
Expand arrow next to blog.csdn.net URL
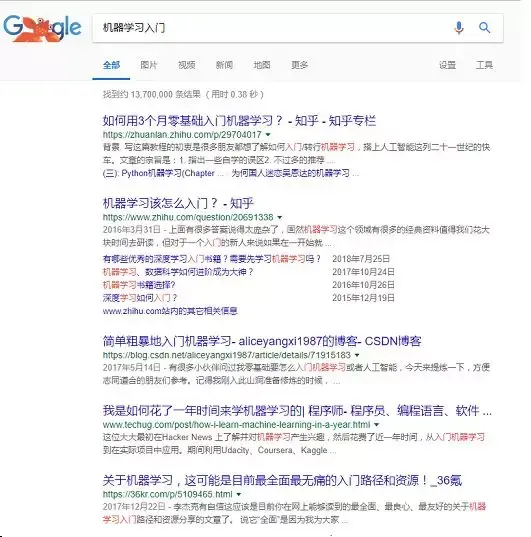[x=357, y=355]
